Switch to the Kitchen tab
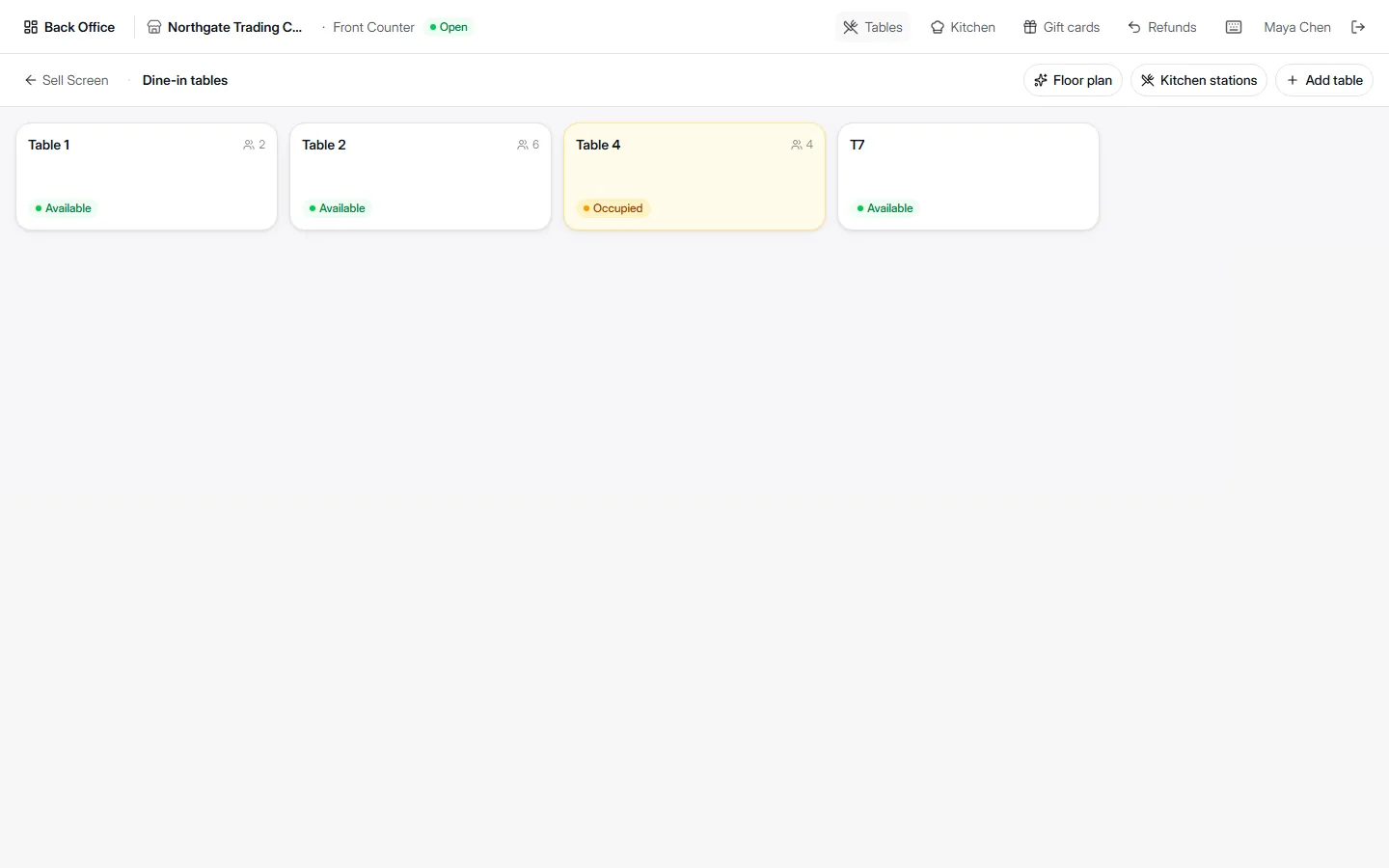1389x868 pixels. (963, 27)
